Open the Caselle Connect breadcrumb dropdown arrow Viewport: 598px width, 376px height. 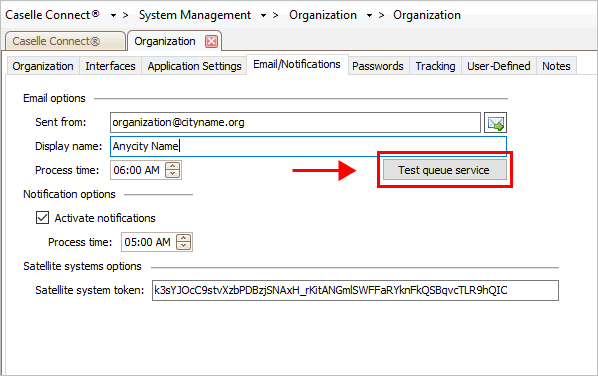click(x=113, y=16)
